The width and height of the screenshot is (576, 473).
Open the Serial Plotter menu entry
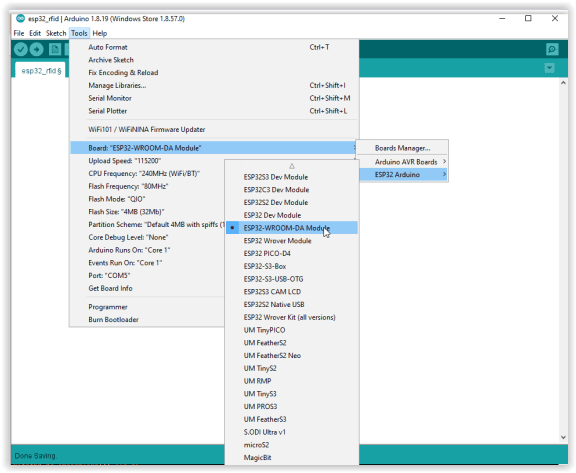pyautogui.click(x=214, y=111)
